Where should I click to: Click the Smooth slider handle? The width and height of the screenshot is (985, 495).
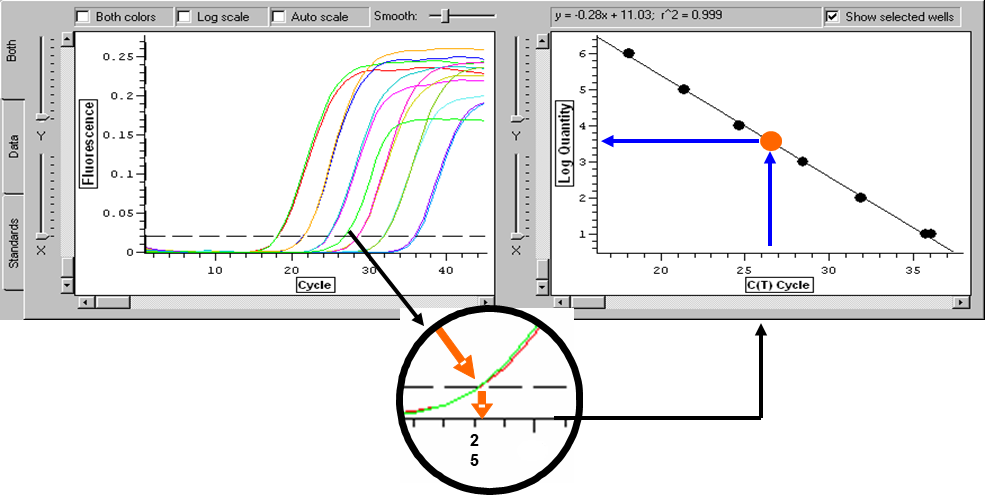point(445,16)
